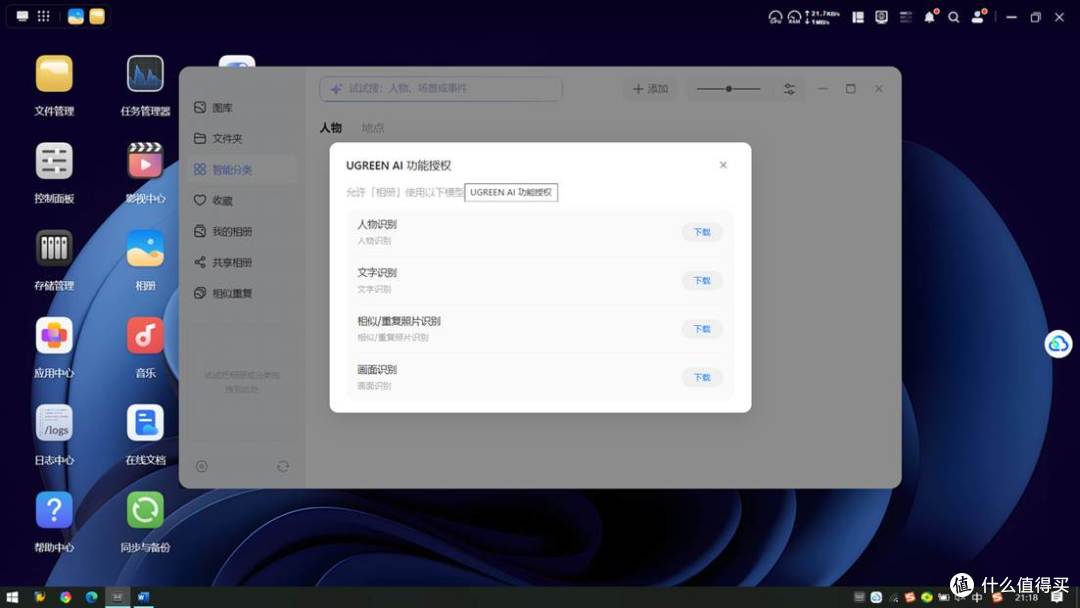Open 我的相册 in the Photos sidebar
This screenshot has height=608, width=1080.
point(242,231)
